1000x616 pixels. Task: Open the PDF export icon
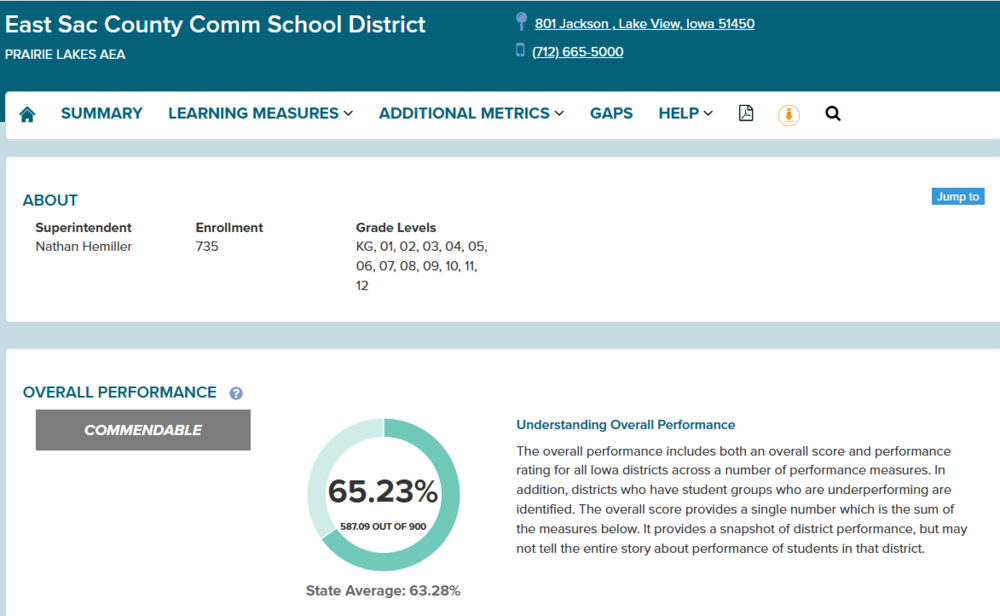746,113
